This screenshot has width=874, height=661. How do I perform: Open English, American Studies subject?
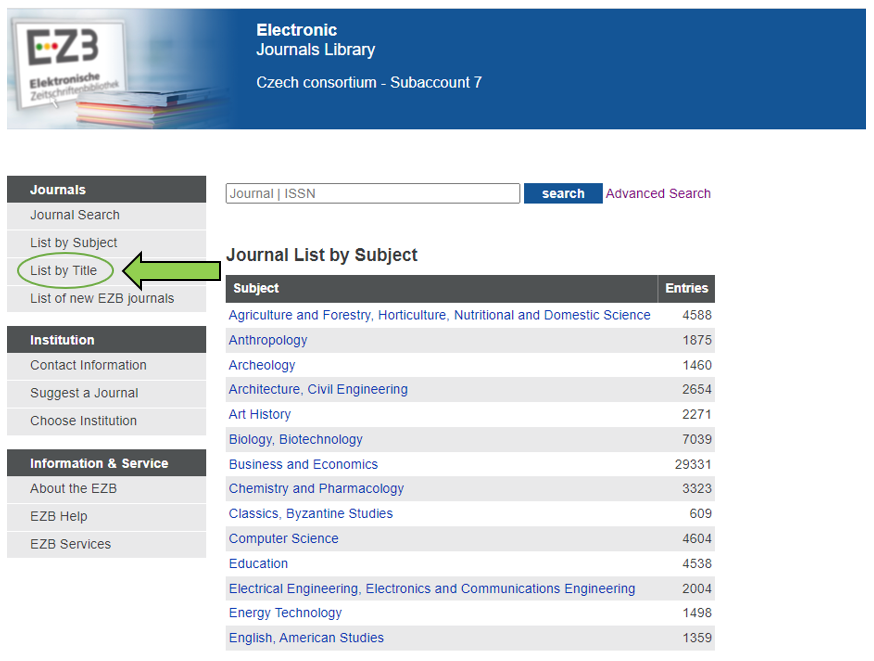coord(306,638)
